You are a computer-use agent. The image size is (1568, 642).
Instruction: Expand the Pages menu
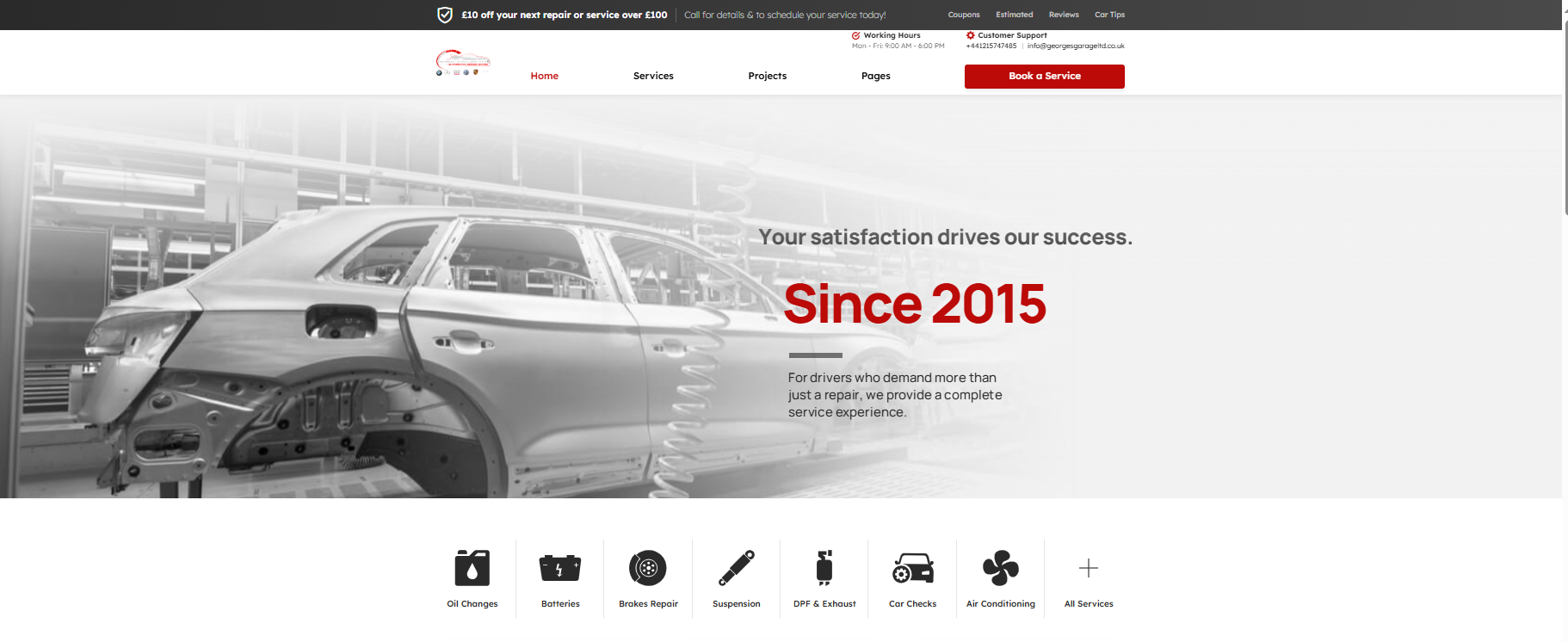875,76
